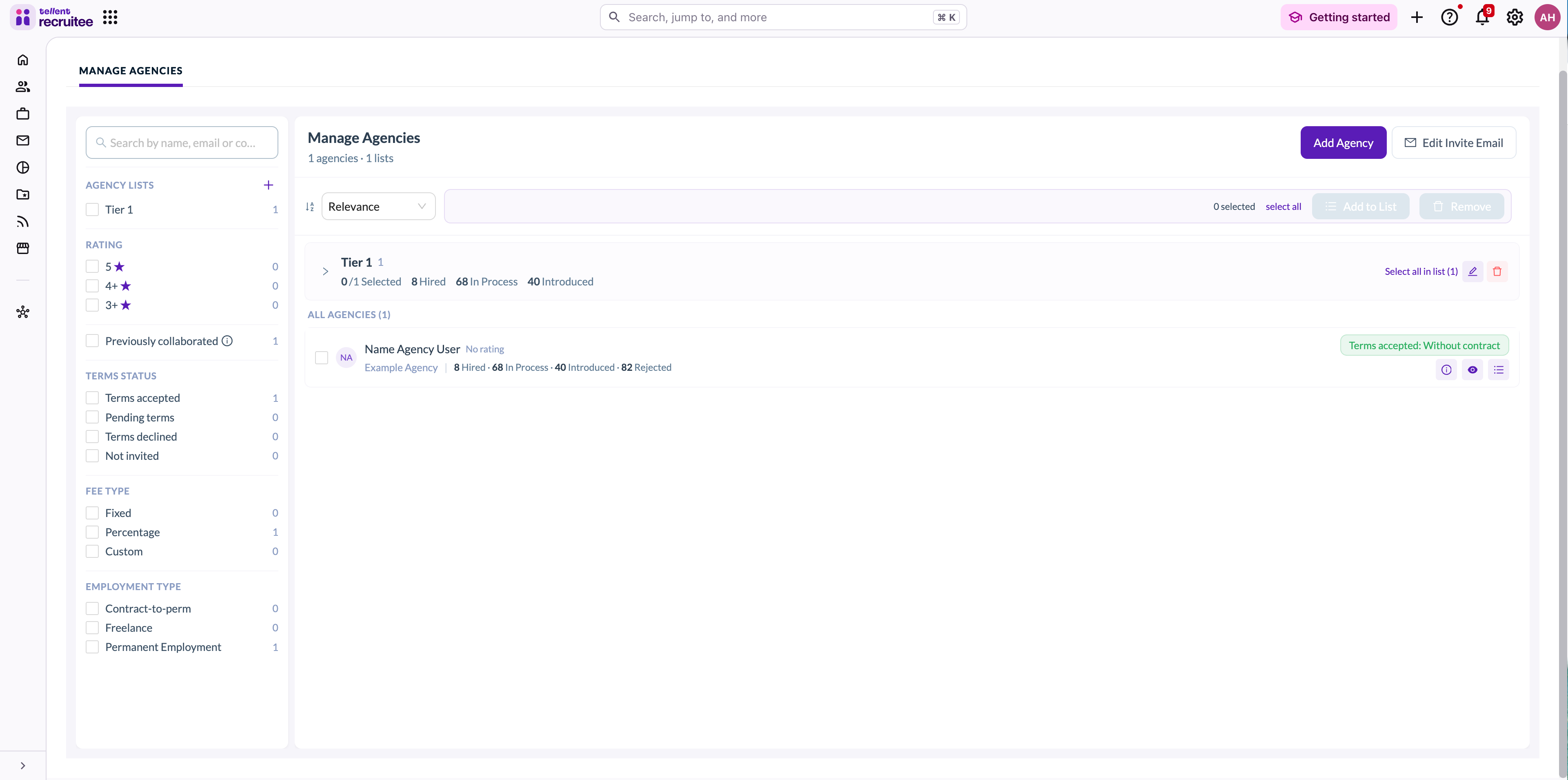The image size is (1568, 780).
Task: Check the 3+ star rating filter
Action: [x=93, y=305]
